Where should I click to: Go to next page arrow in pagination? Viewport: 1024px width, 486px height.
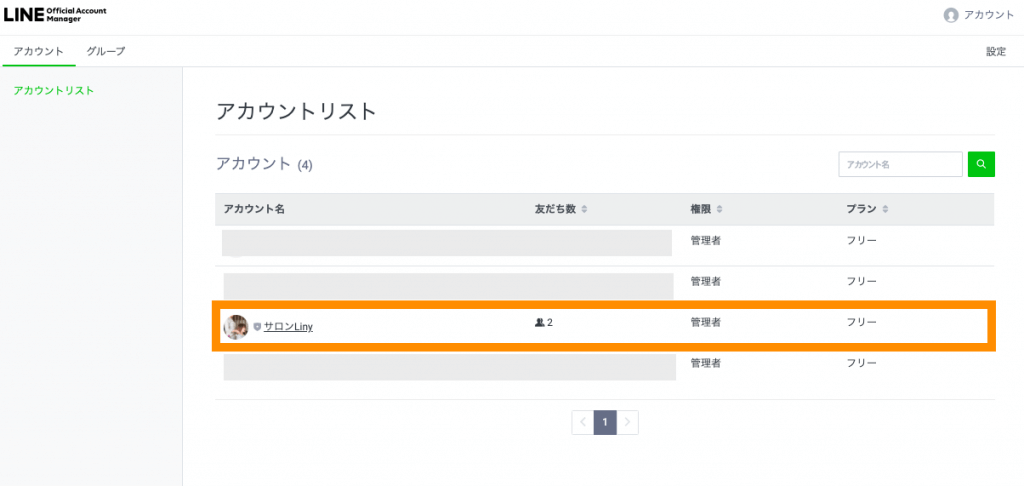628,423
